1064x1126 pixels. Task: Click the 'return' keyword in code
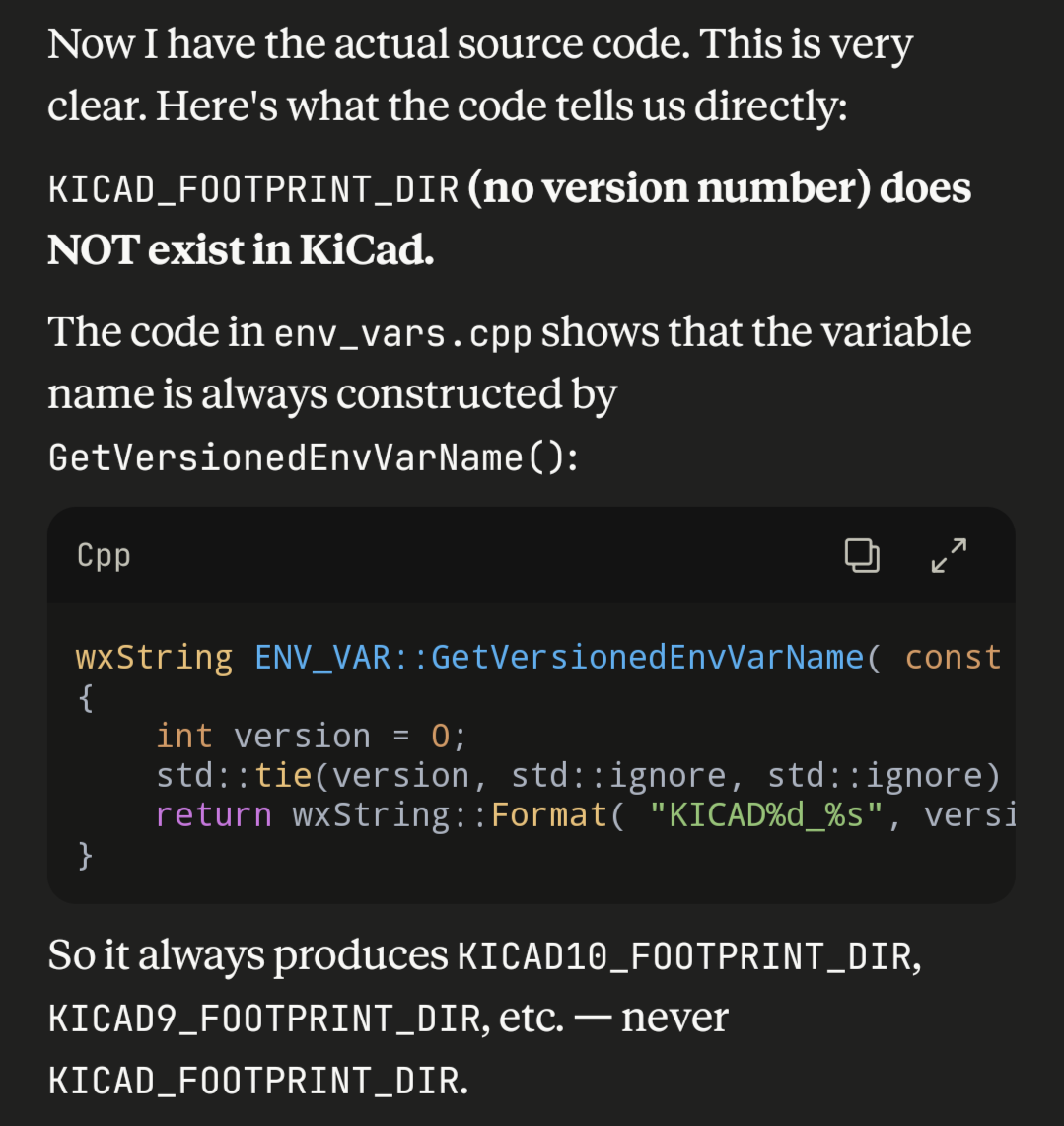[214, 815]
